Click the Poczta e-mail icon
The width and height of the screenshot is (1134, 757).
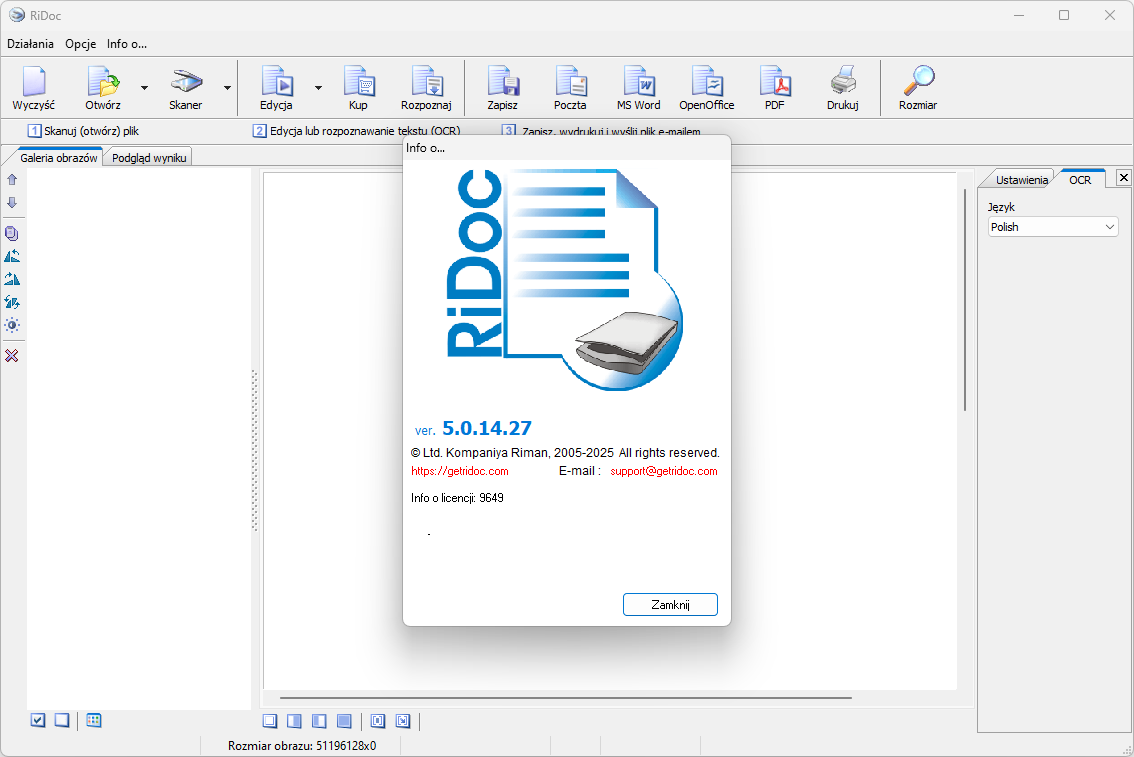click(x=571, y=81)
